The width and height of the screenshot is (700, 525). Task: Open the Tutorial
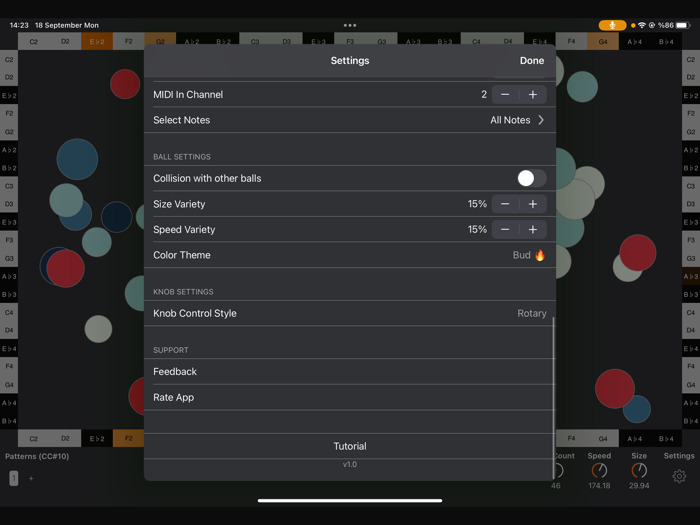point(350,446)
